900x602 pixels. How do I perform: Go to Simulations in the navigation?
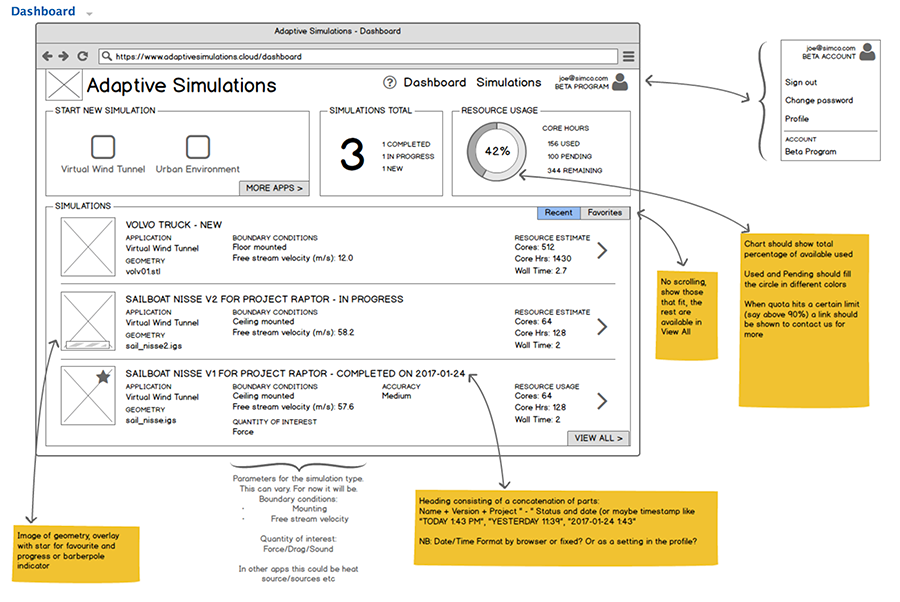(509, 83)
